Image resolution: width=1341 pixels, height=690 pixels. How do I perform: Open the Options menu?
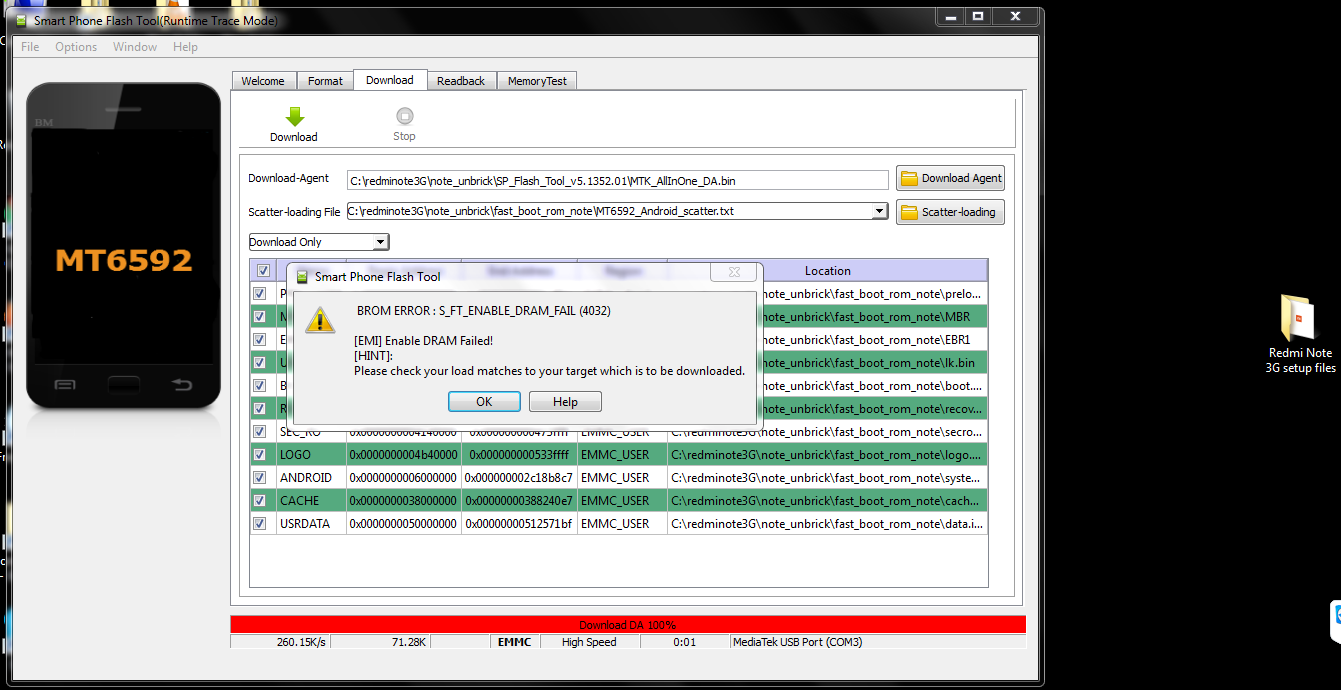(76, 47)
